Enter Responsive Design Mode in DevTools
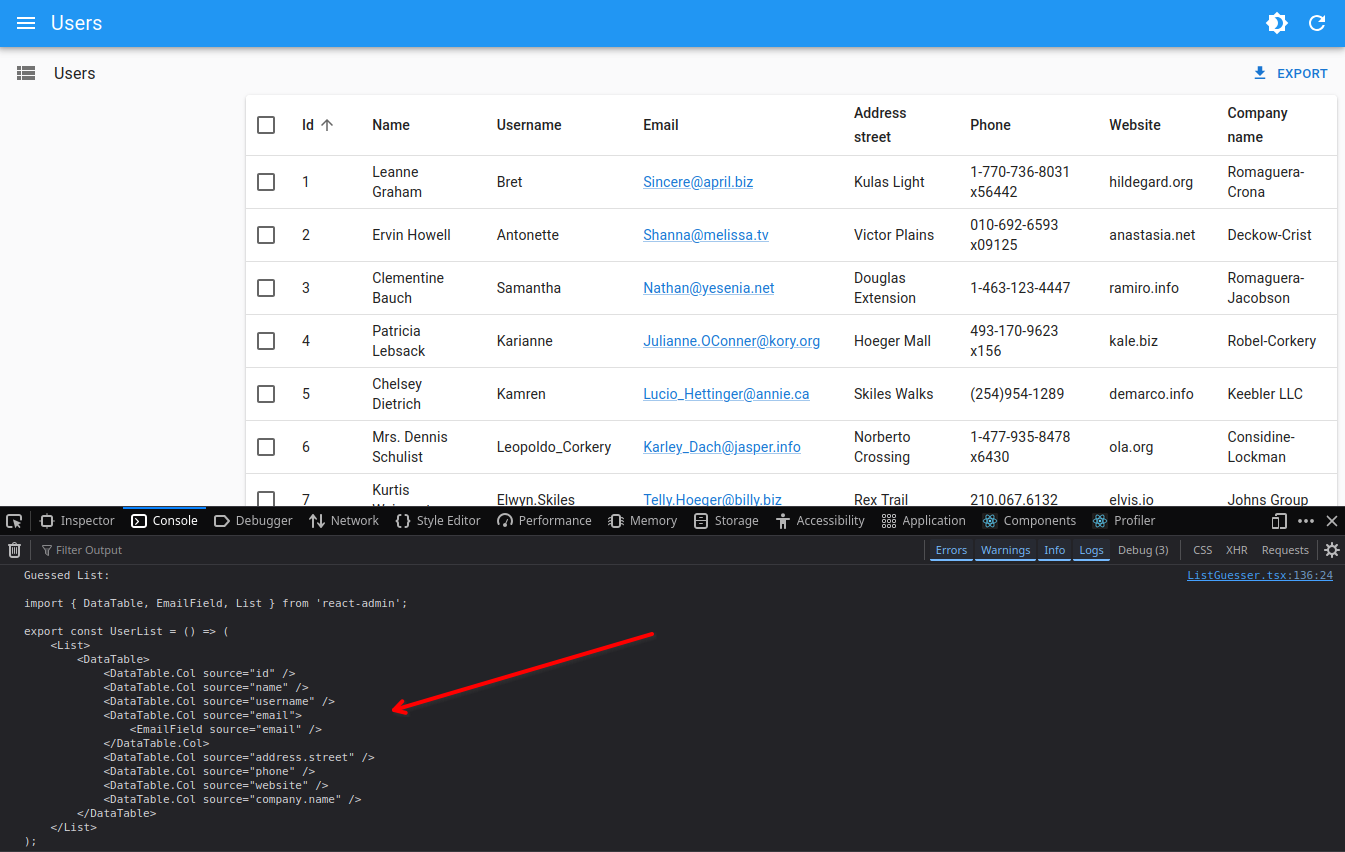This screenshot has height=852, width=1345. point(1279,520)
